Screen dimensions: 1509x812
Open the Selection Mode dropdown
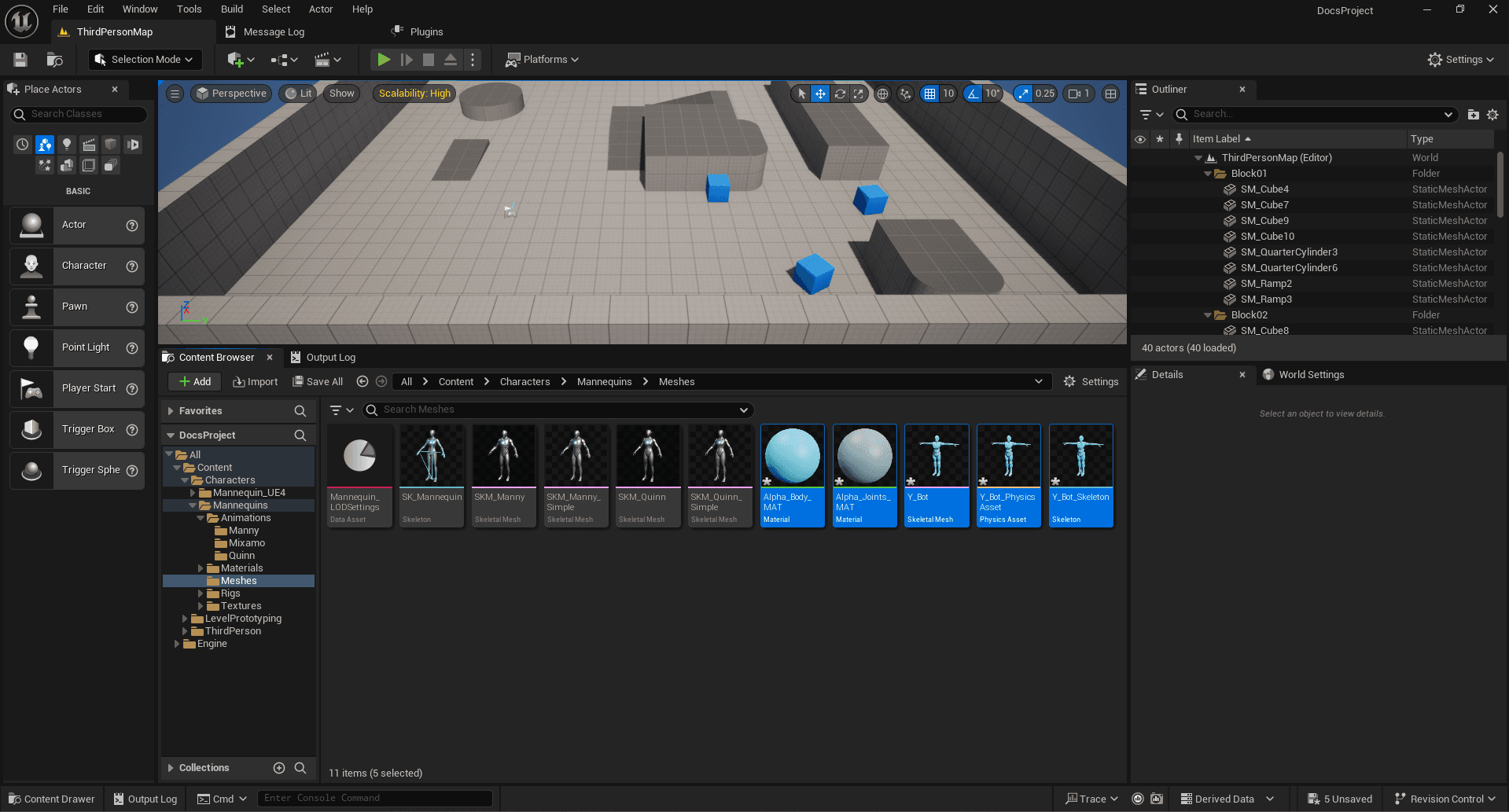click(x=145, y=60)
